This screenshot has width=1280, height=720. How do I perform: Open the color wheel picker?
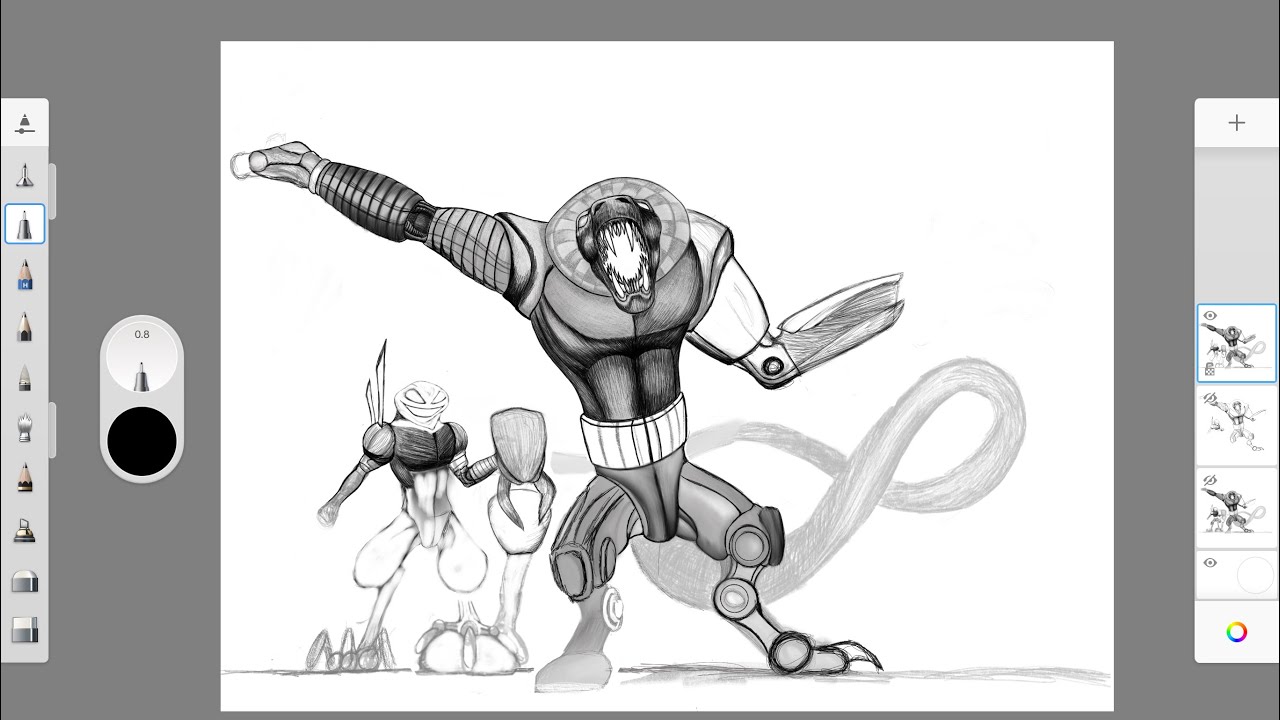pyautogui.click(x=1236, y=629)
